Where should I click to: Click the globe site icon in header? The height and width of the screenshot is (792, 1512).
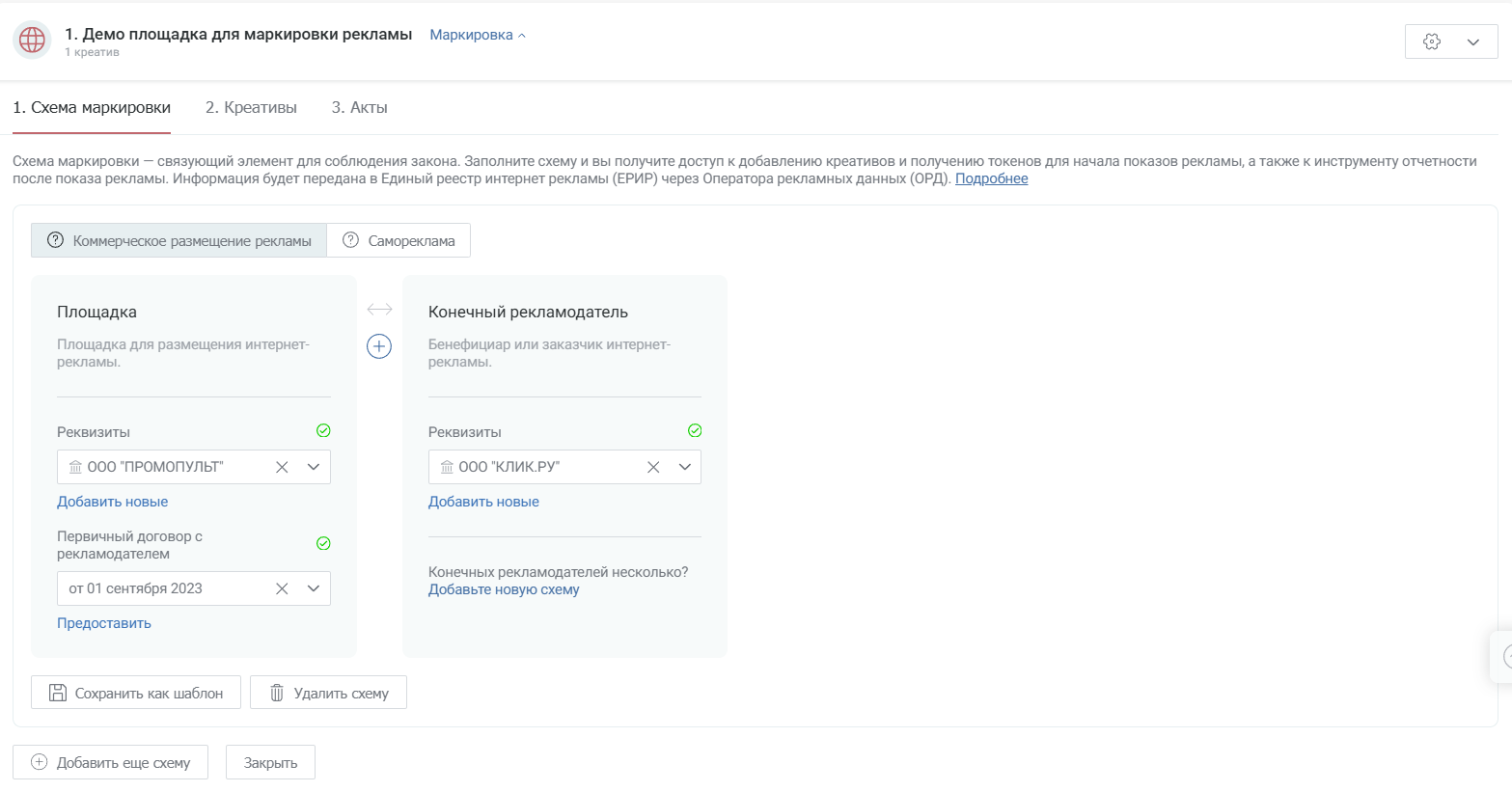click(32, 41)
